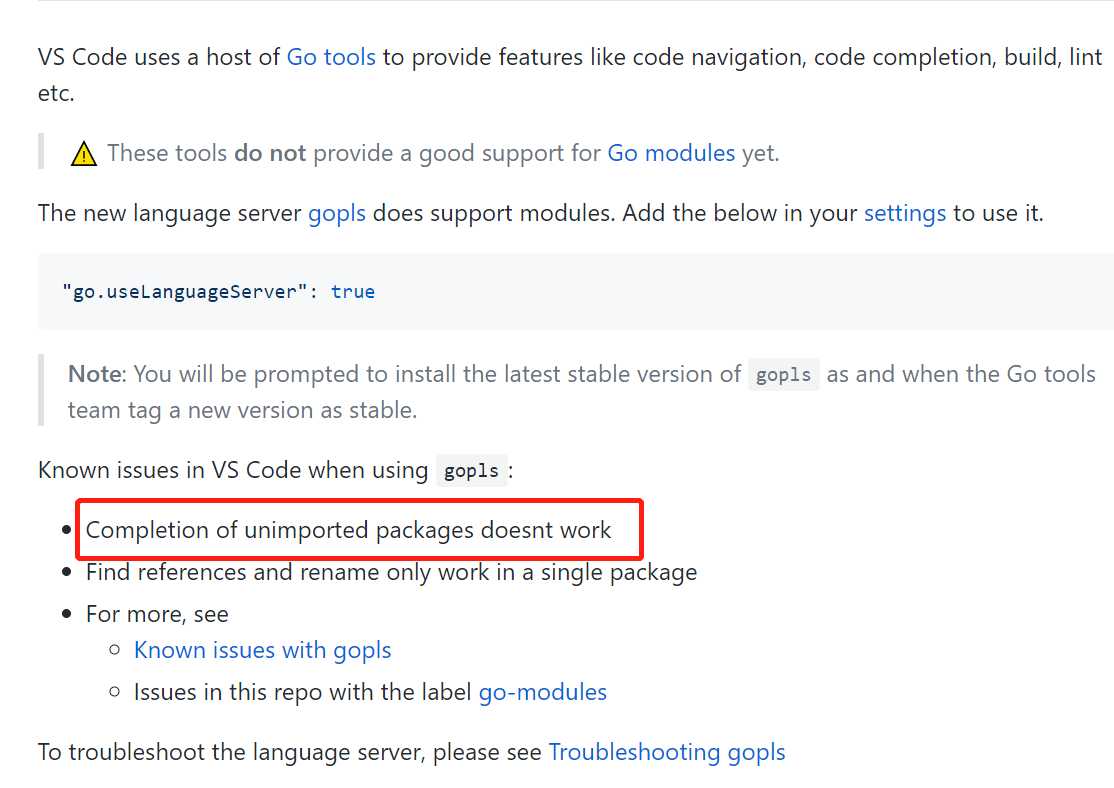Follow the gopls language server link

tap(337, 213)
